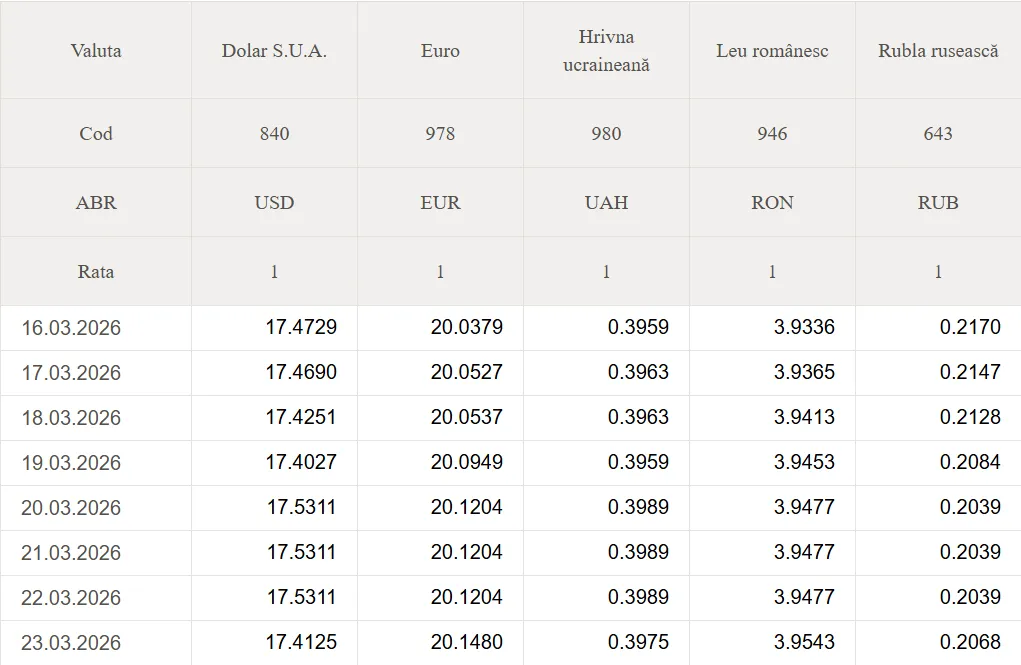Select the Hrivna ucraineană header cell

606,51
